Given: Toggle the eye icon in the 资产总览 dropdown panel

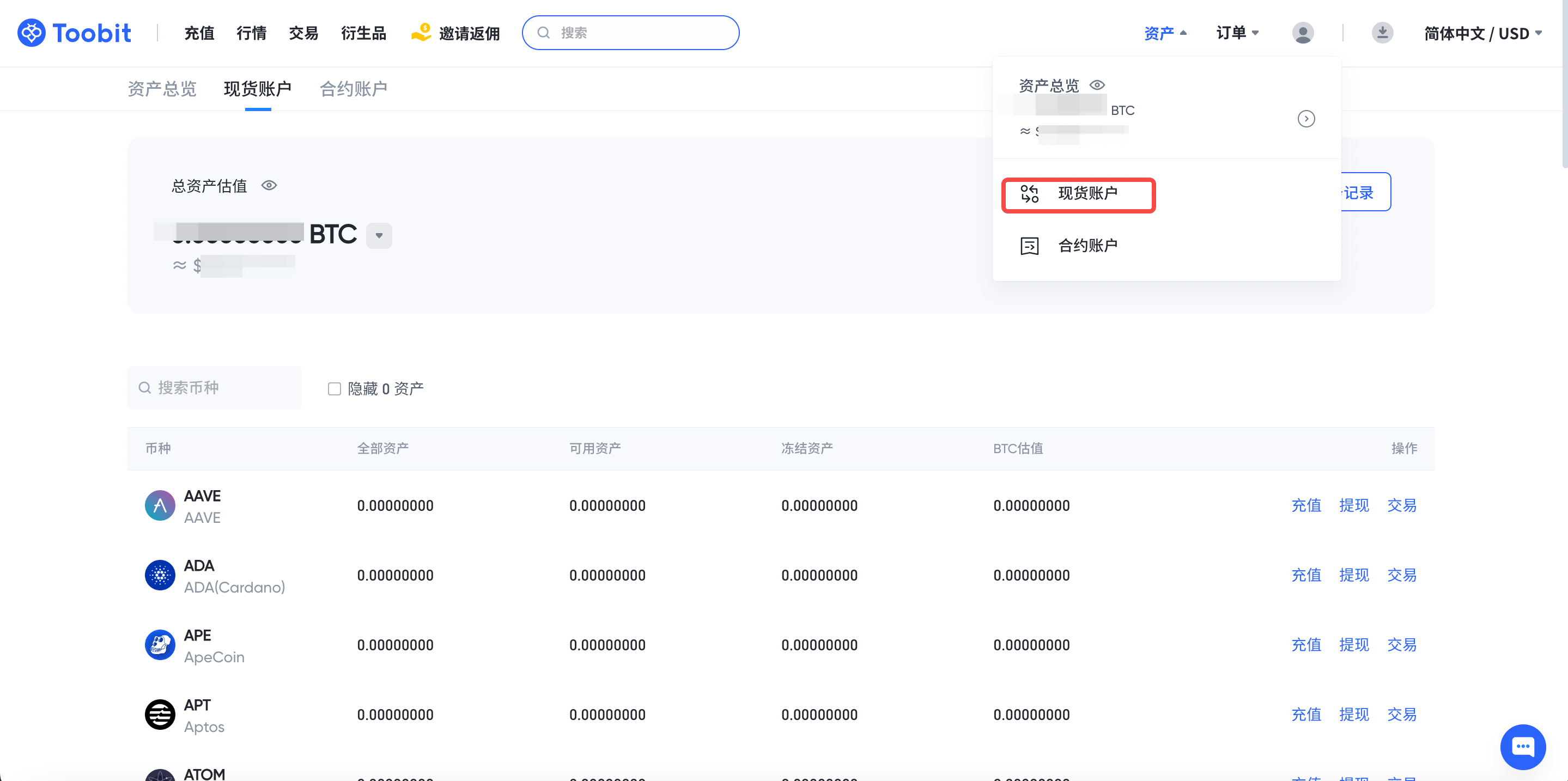Looking at the screenshot, I should [x=1097, y=85].
